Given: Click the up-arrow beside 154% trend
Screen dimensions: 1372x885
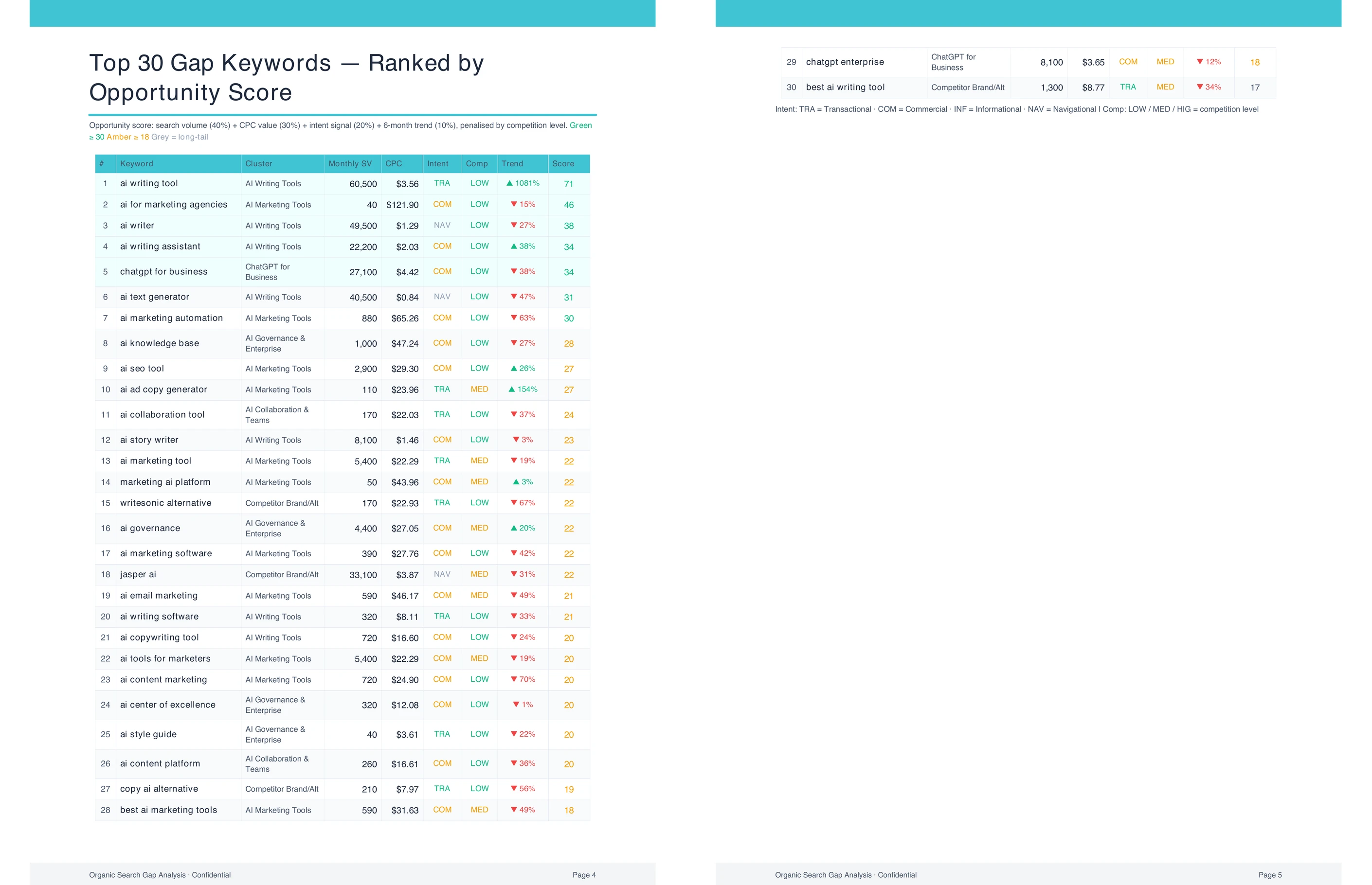Looking at the screenshot, I should pyautogui.click(x=511, y=389).
